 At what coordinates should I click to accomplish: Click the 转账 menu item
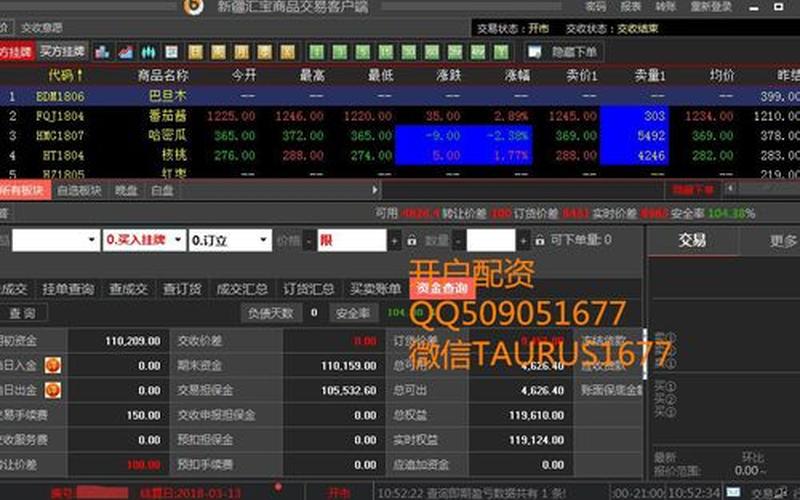tap(665, 6)
